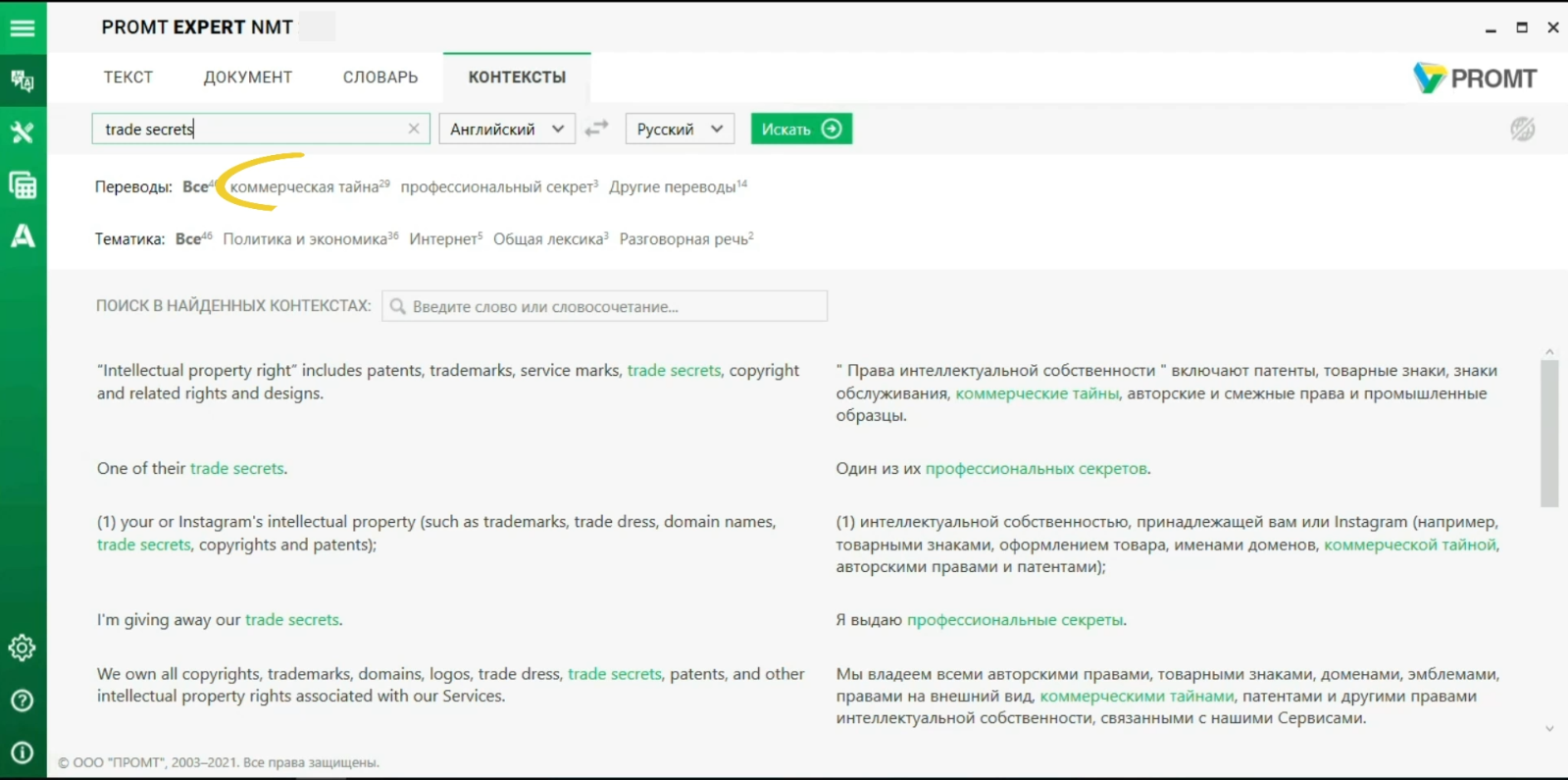Click 'I'm giving away our trade secrets.'
The width and height of the screenshot is (1568, 780).
click(x=220, y=619)
